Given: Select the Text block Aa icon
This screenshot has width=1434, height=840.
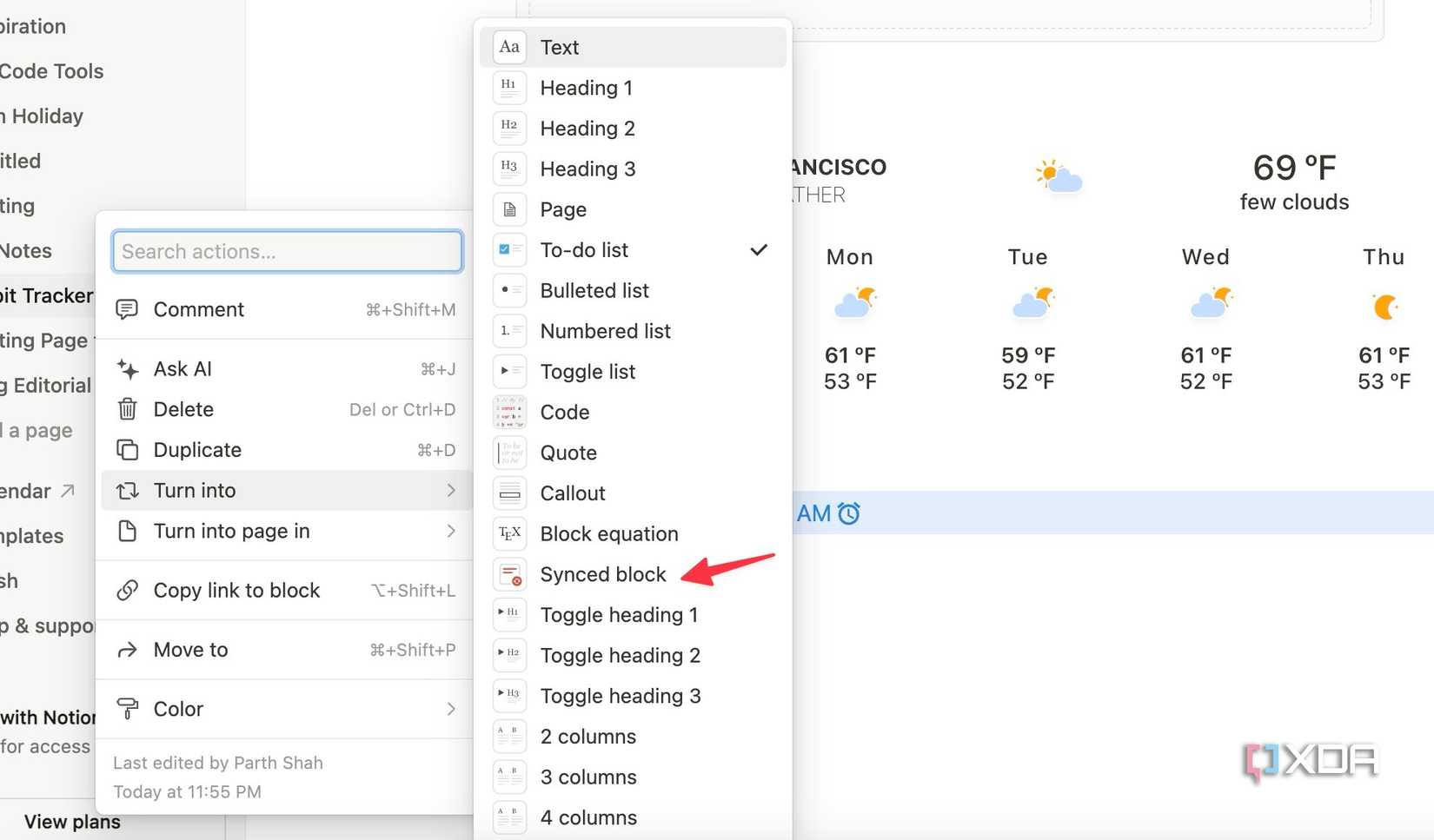Looking at the screenshot, I should [x=509, y=47].
